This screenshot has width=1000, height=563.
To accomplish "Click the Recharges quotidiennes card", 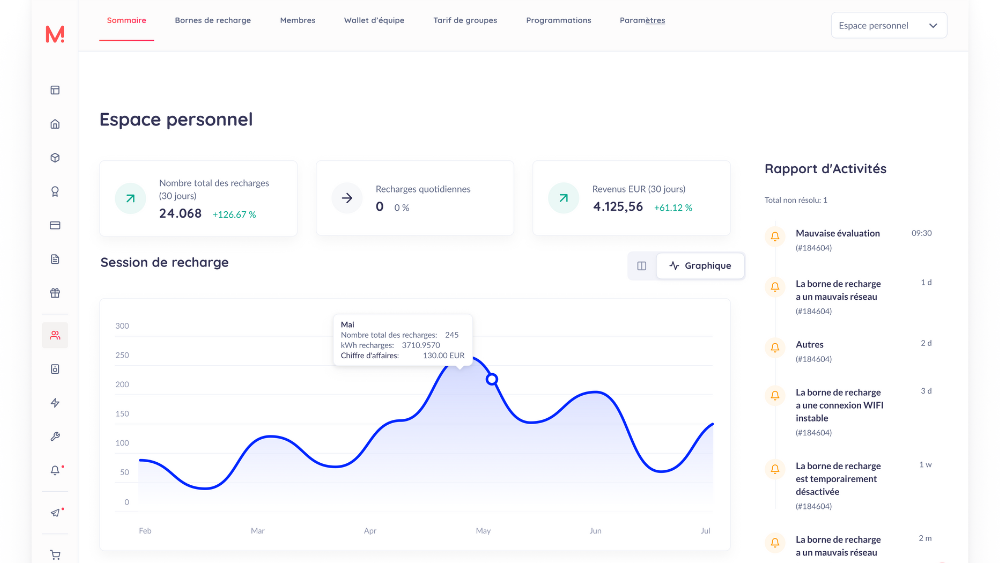I will (415, 198).
